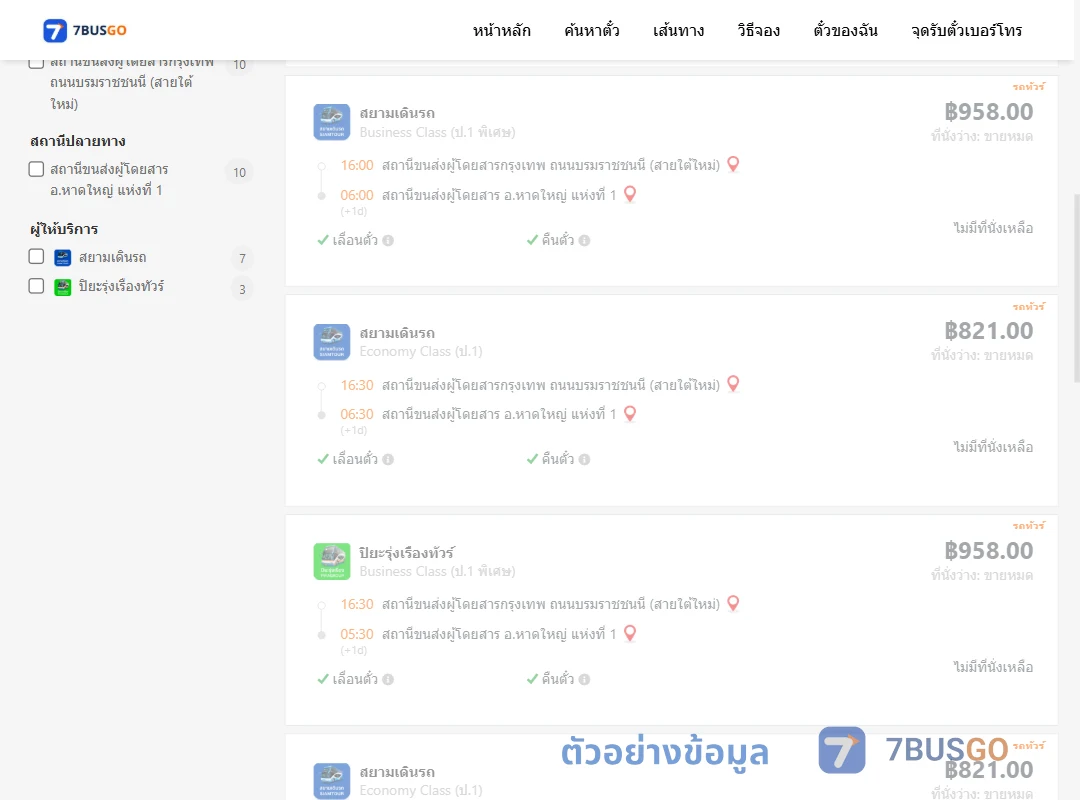The height and width of the screenshot is (800, 1080).
Task: Click the 16:00 departure time
Action: pos(357,165)
